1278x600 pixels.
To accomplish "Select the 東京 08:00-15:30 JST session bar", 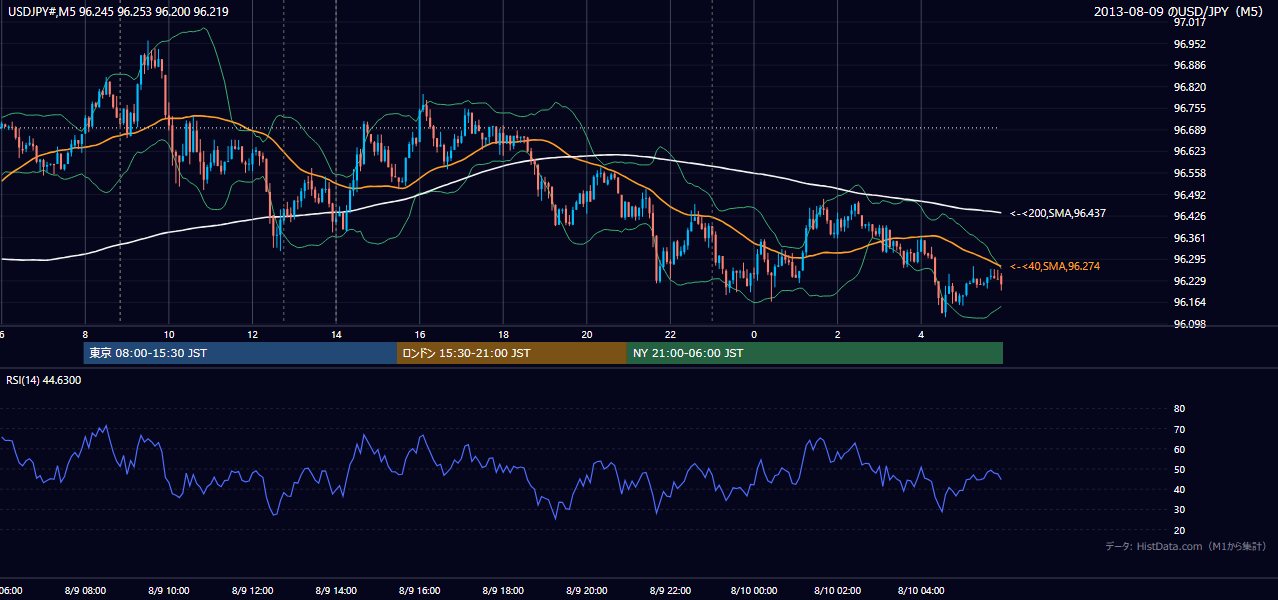I will pos(240,353).
